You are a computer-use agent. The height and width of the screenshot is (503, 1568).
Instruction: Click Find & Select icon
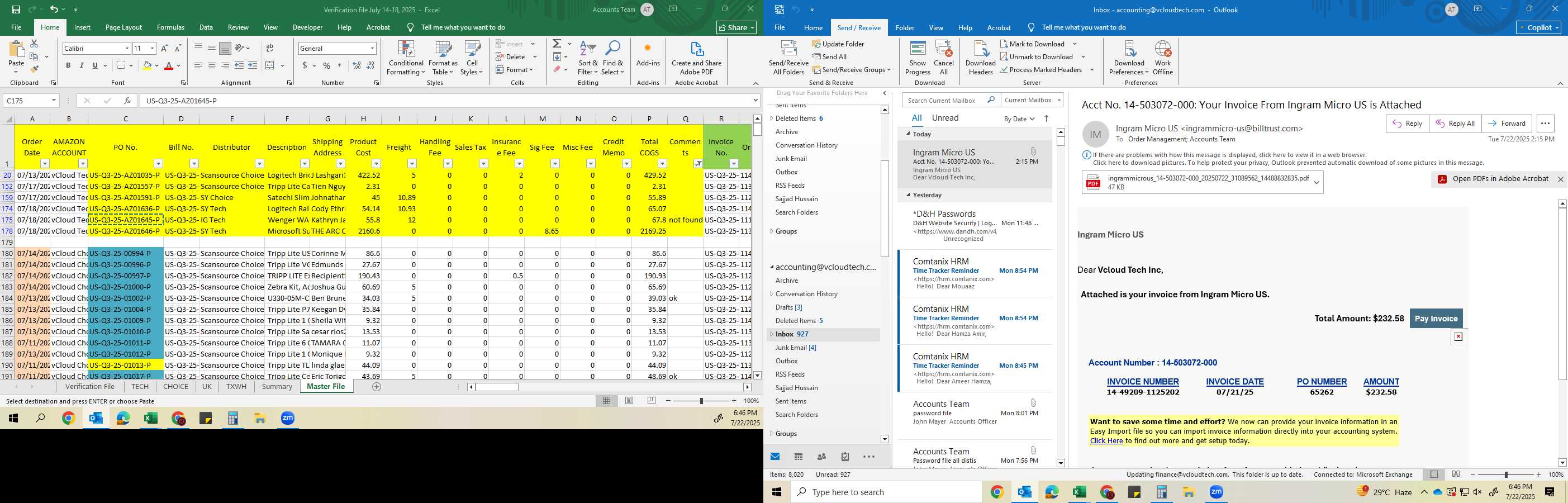click(613, 58)
